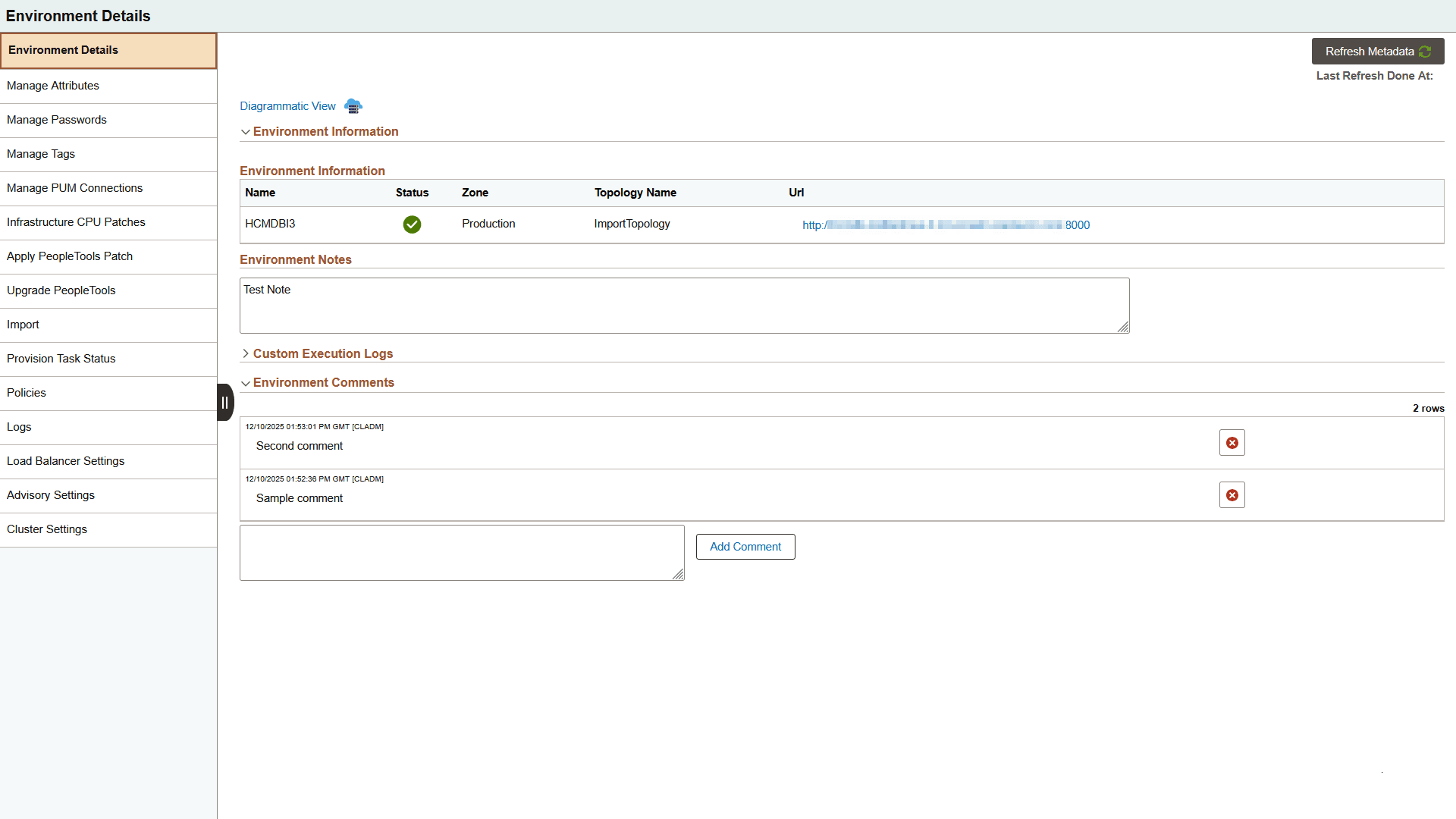Image resolution: width=1456 pixels, height=819 pixels.
Task: Click the Diagrammatic View cloud icon
Action: [x=353, y=106]
